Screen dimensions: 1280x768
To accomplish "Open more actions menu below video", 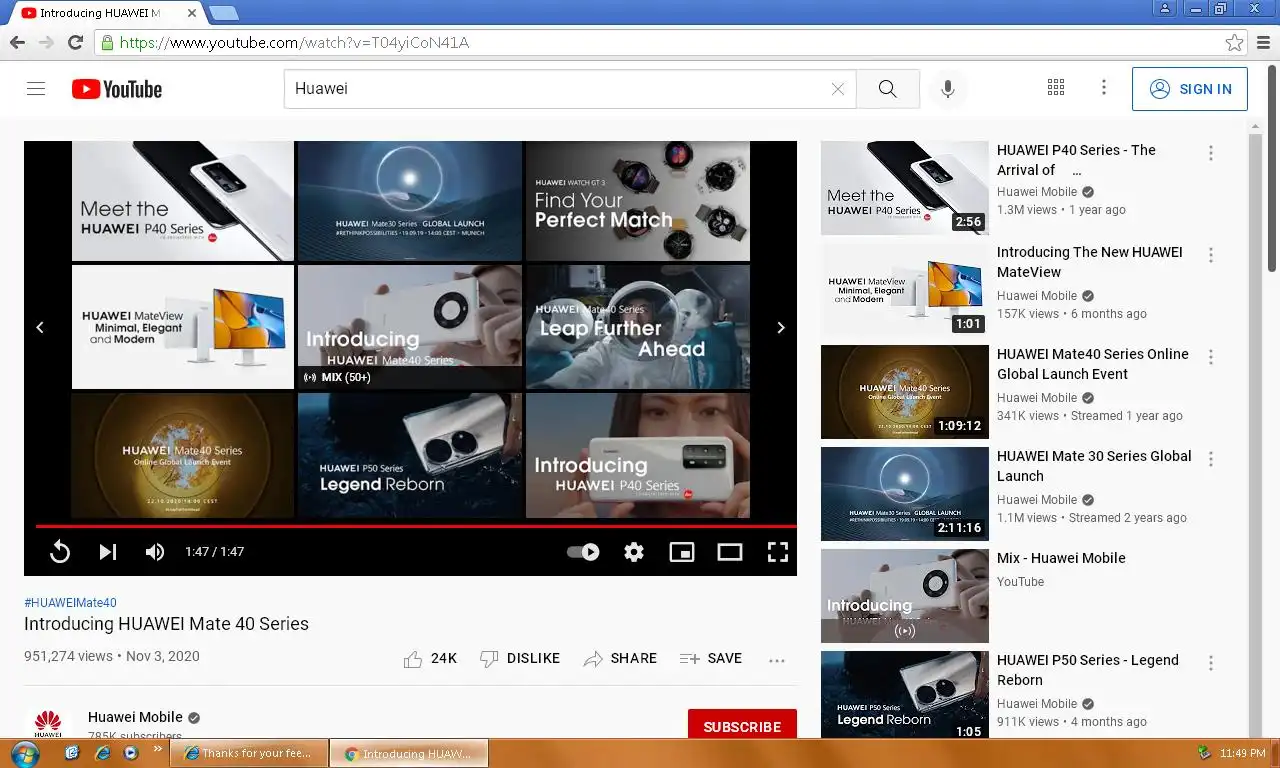I will 777,660.
